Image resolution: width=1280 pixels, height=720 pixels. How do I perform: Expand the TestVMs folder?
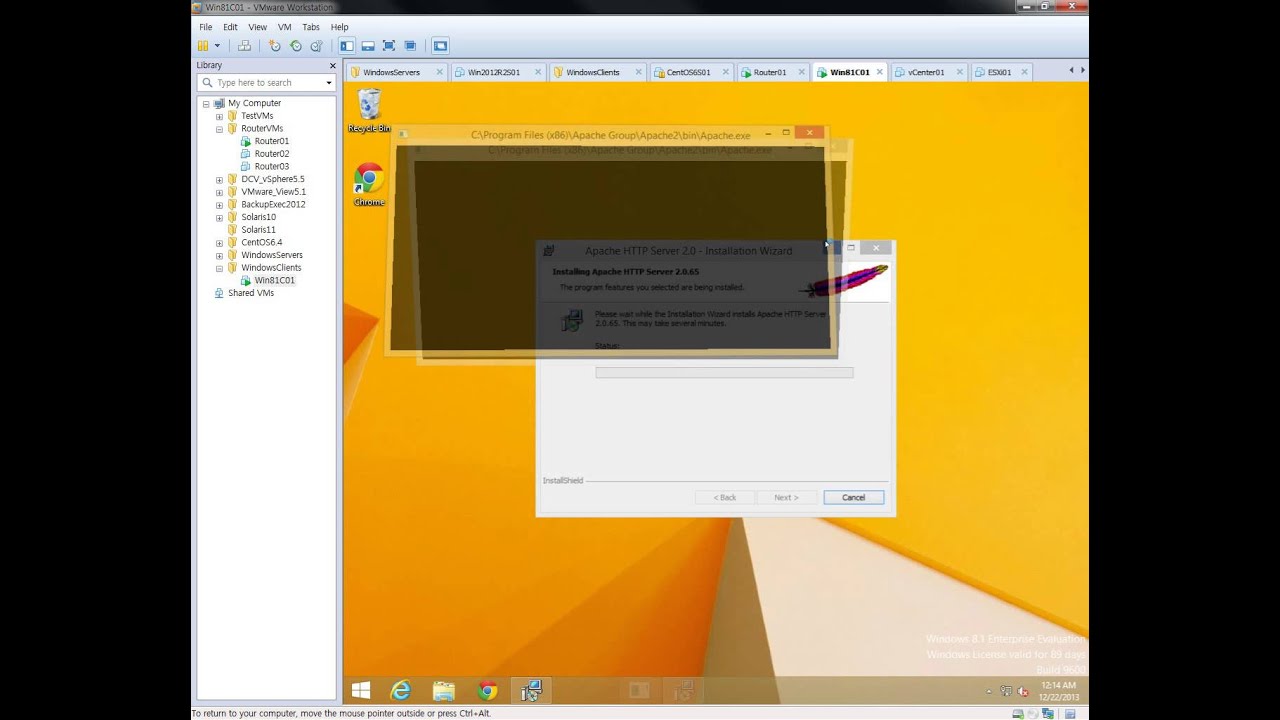click(x=219, y=116)
